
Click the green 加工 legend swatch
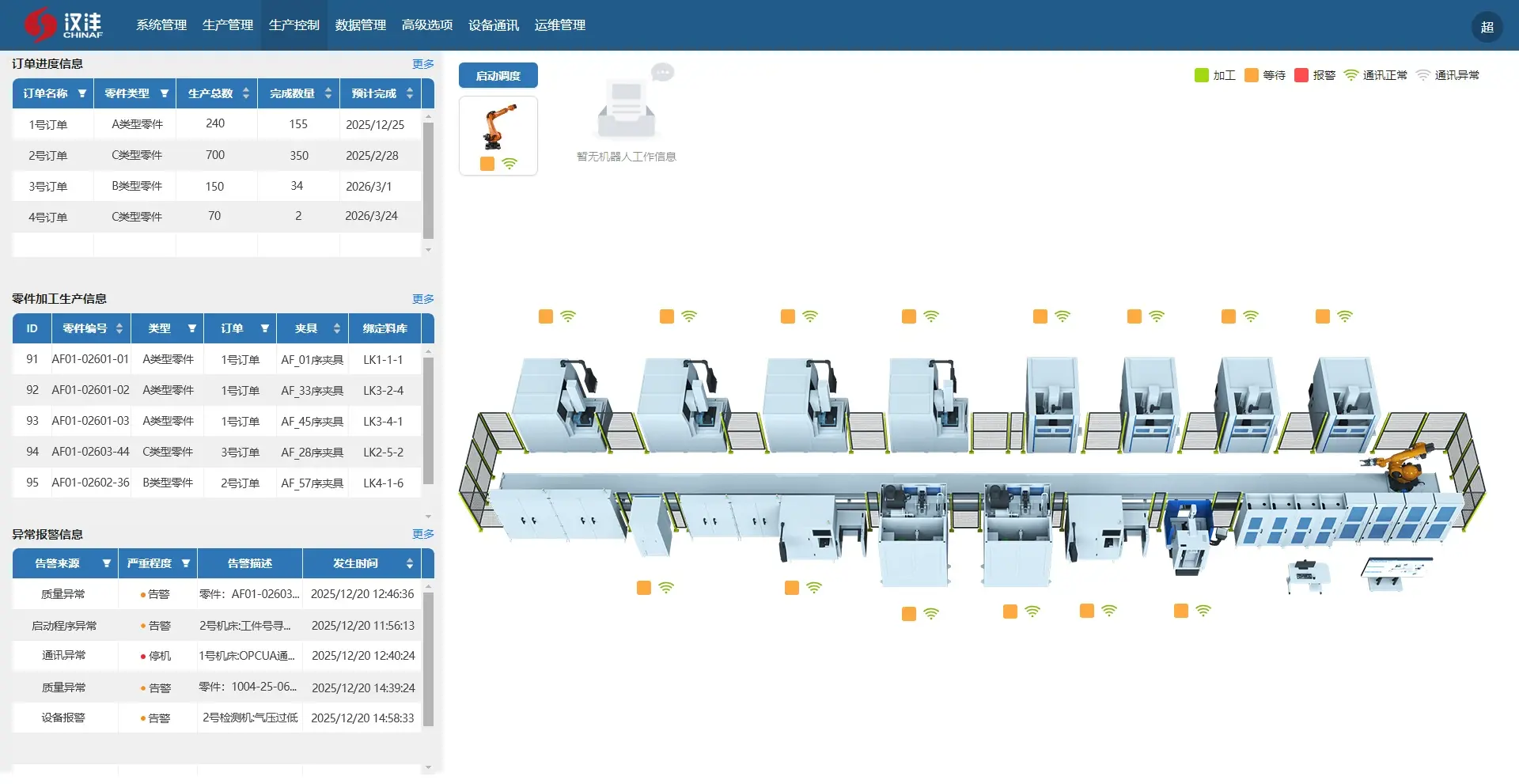(1201, 75)
